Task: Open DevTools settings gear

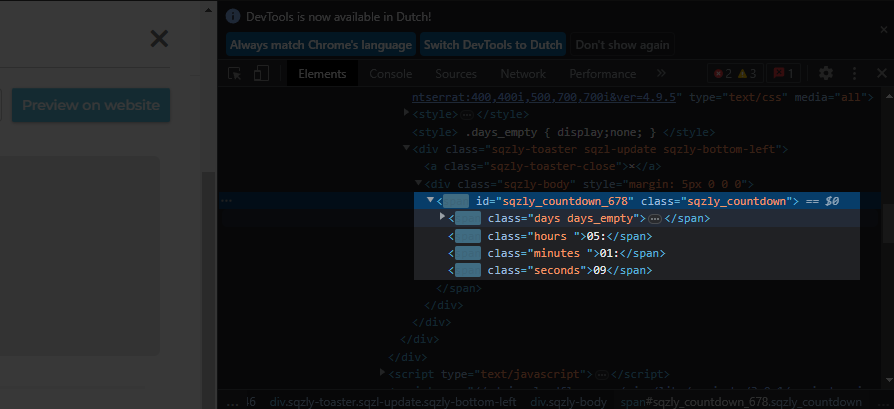Action: (826, 73)
